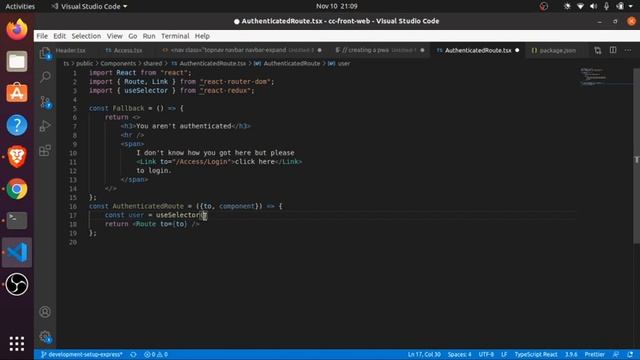Open Source Control view in activity bar
This screenshot has height=360, width=640.
pos(45,102)
